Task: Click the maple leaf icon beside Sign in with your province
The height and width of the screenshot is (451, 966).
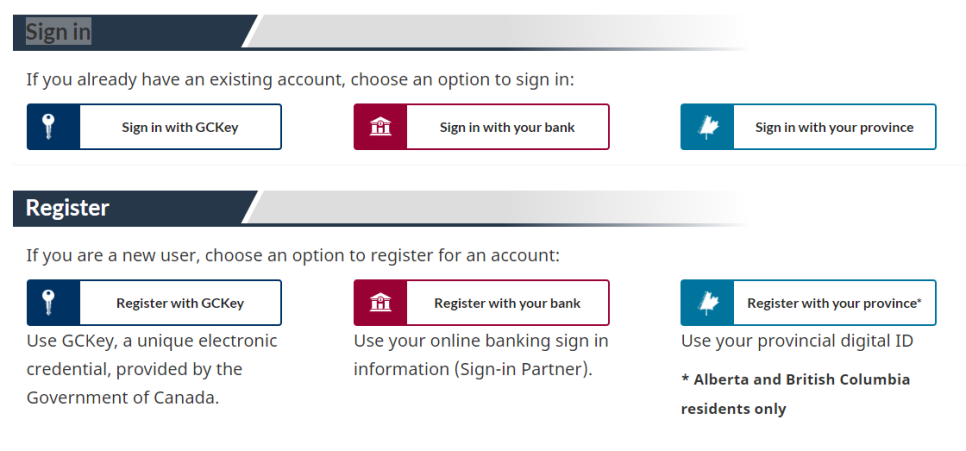Action: [707, 127]
